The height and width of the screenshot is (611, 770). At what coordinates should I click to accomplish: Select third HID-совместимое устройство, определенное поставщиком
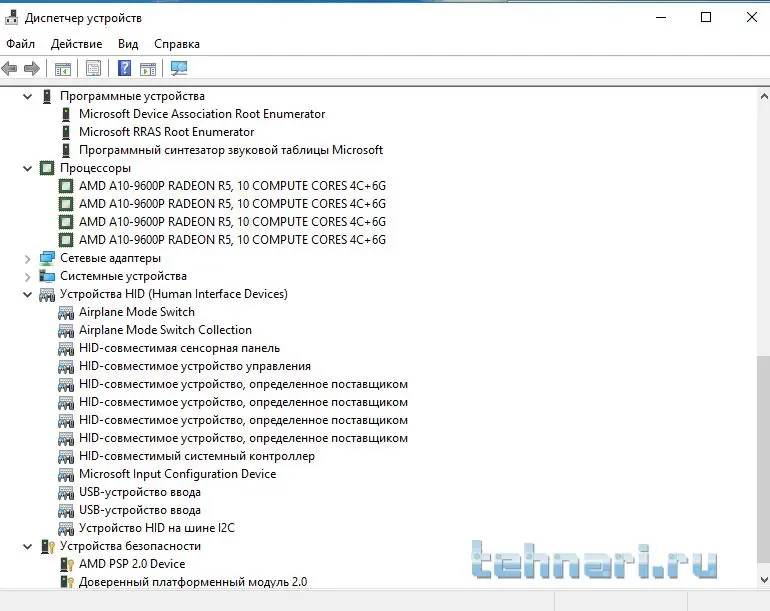coord(243,420)
